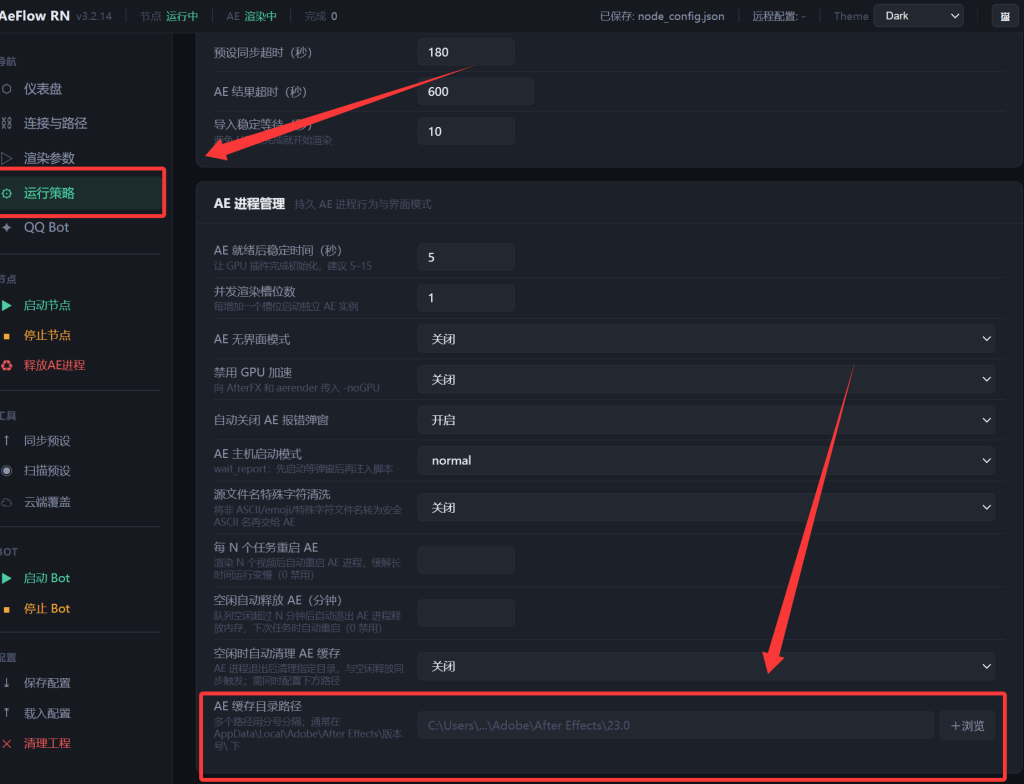The image size is (1024, 784).
Task: Click the link icon next to 连接与路径
Action: (7, 123)
